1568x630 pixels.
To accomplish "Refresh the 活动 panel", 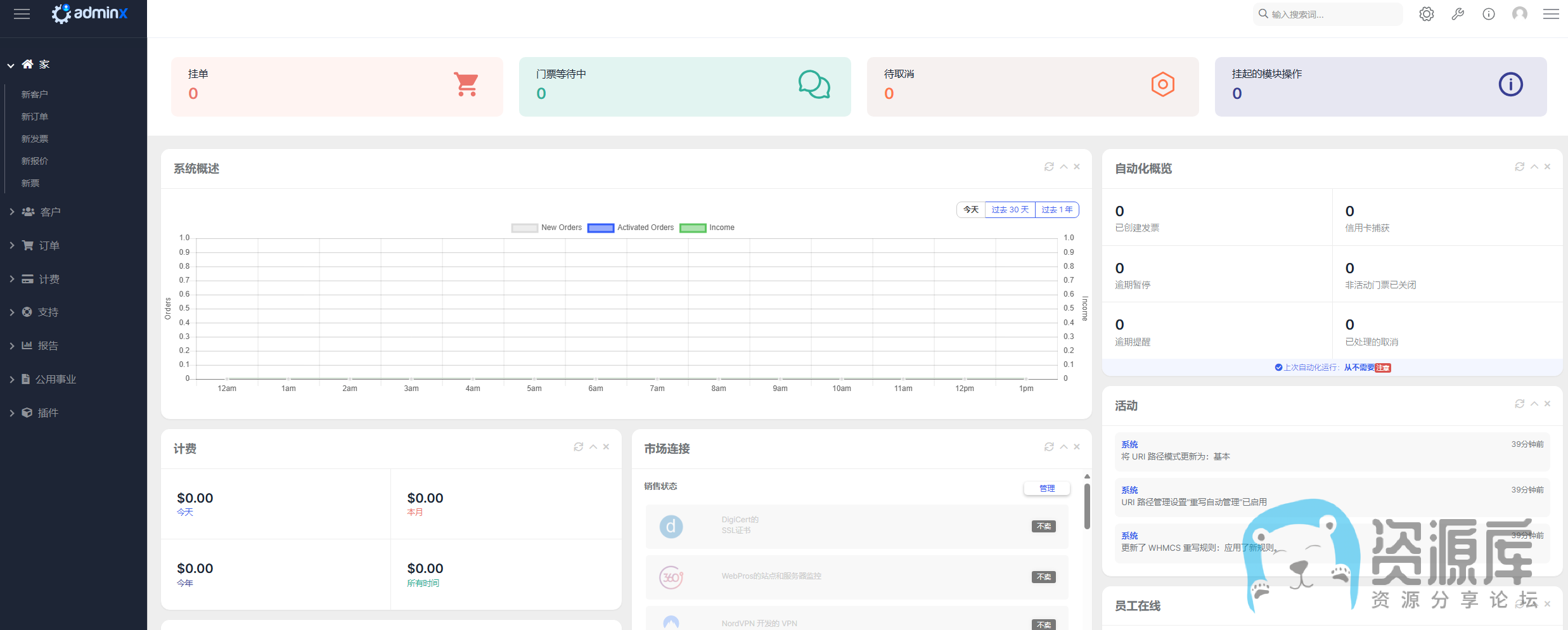I will [1519, 404].
